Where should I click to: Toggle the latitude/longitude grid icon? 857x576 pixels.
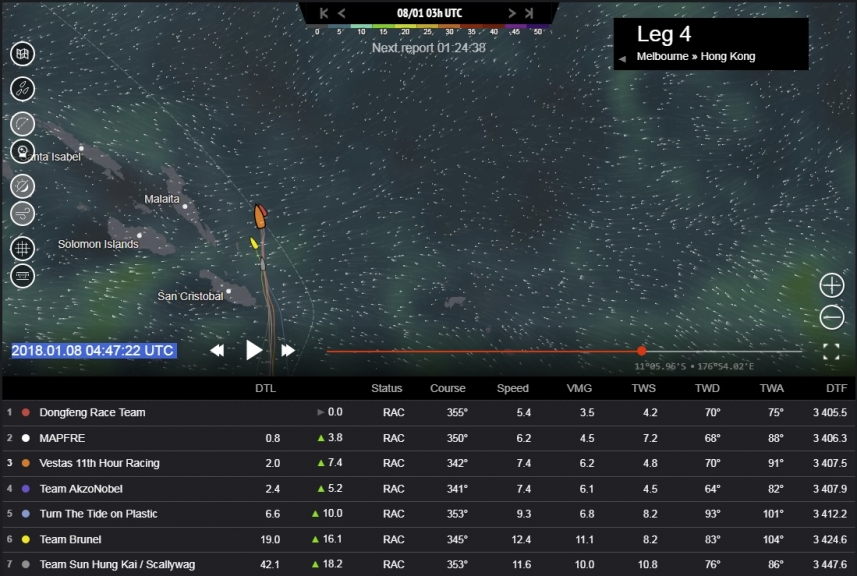click(22, 248)
